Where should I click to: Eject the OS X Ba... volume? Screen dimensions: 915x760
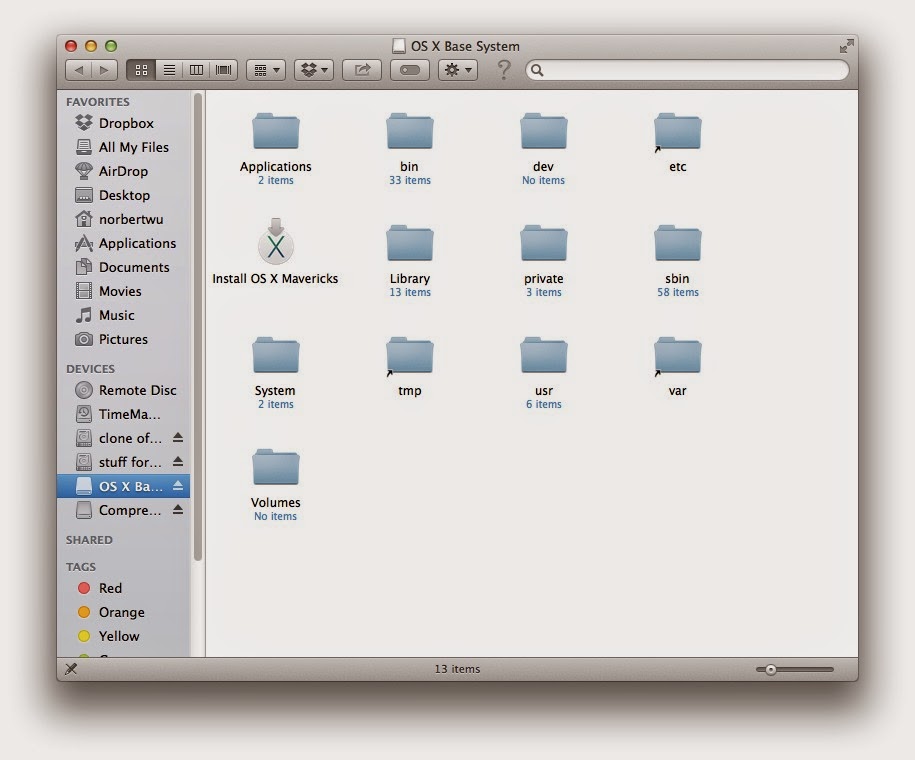point(178,486)
